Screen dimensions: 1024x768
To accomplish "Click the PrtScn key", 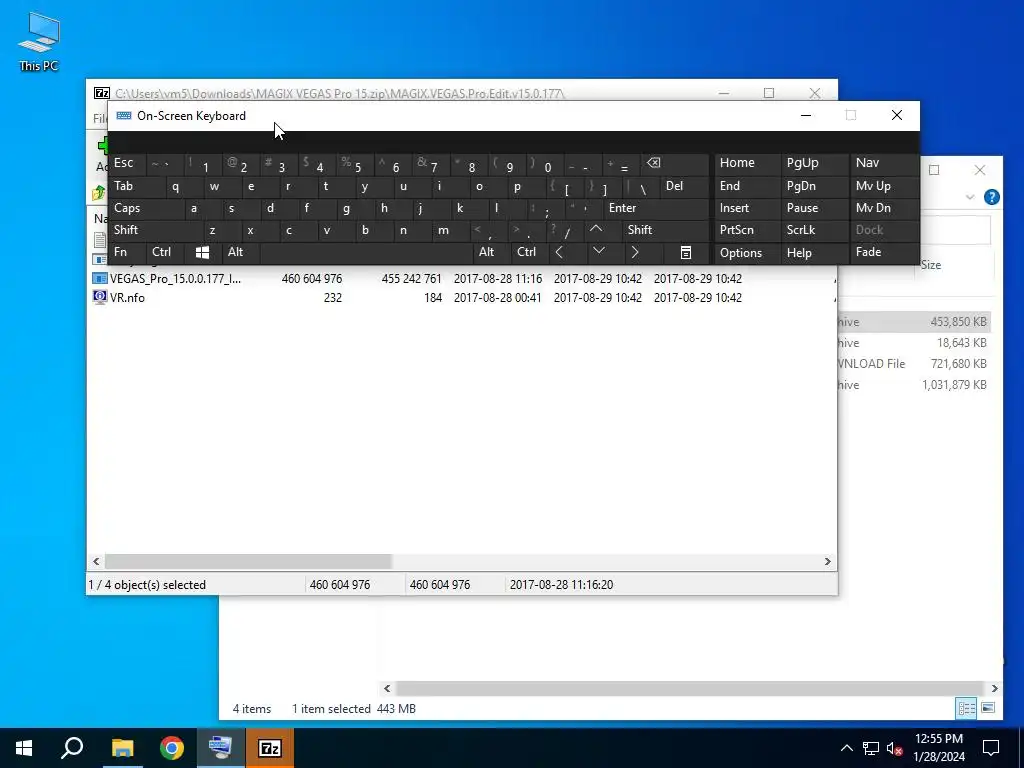I will [x=747, y=230].
